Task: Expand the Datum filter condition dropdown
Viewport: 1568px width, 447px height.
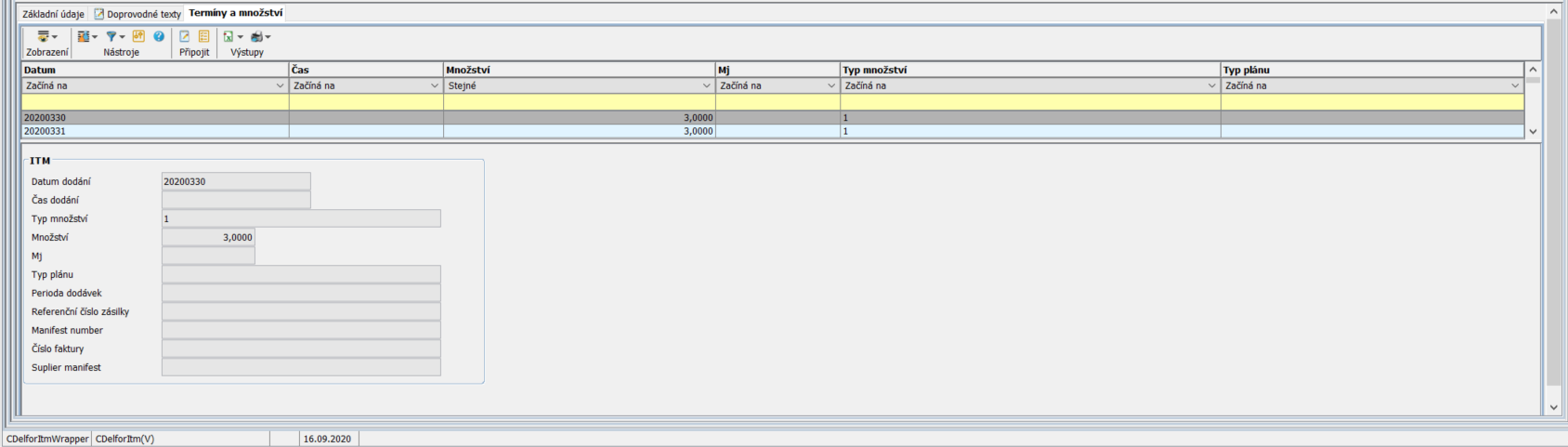Action: coord(280,85)
